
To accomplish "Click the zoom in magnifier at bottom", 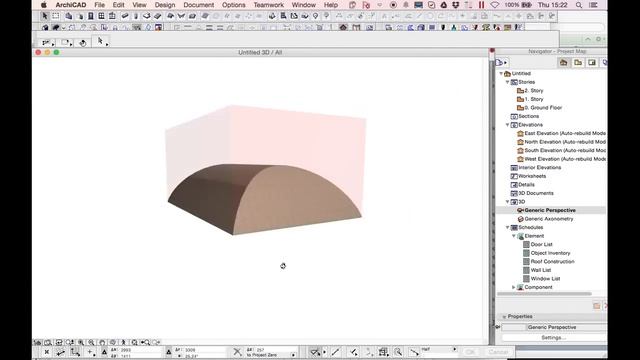I will (81, 342).
